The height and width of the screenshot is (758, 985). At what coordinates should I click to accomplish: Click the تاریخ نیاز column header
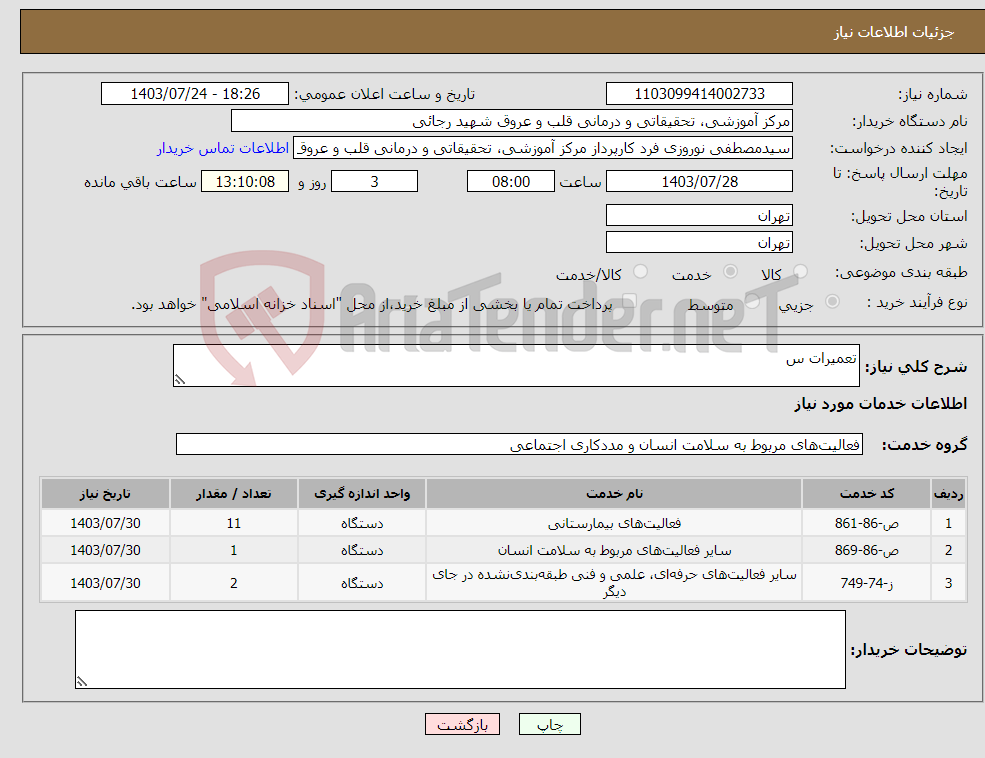(105, 494)
